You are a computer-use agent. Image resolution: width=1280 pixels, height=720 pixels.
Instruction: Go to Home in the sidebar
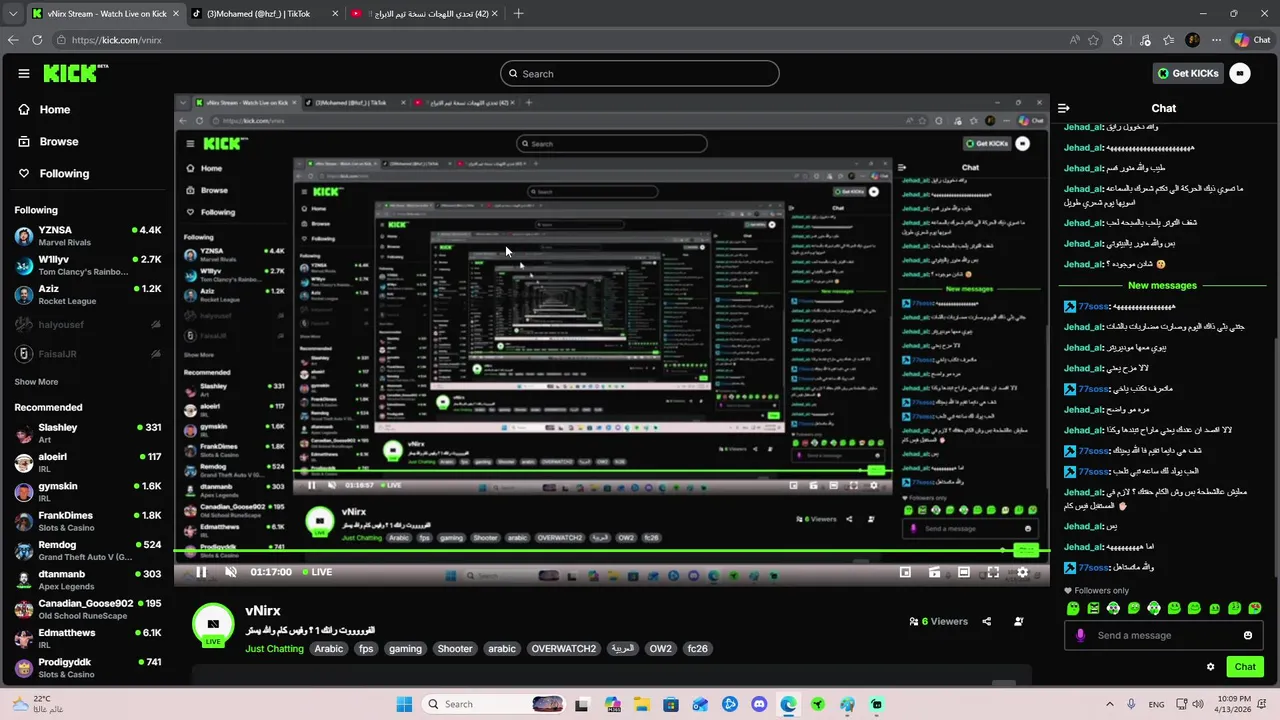click(44, 110)
